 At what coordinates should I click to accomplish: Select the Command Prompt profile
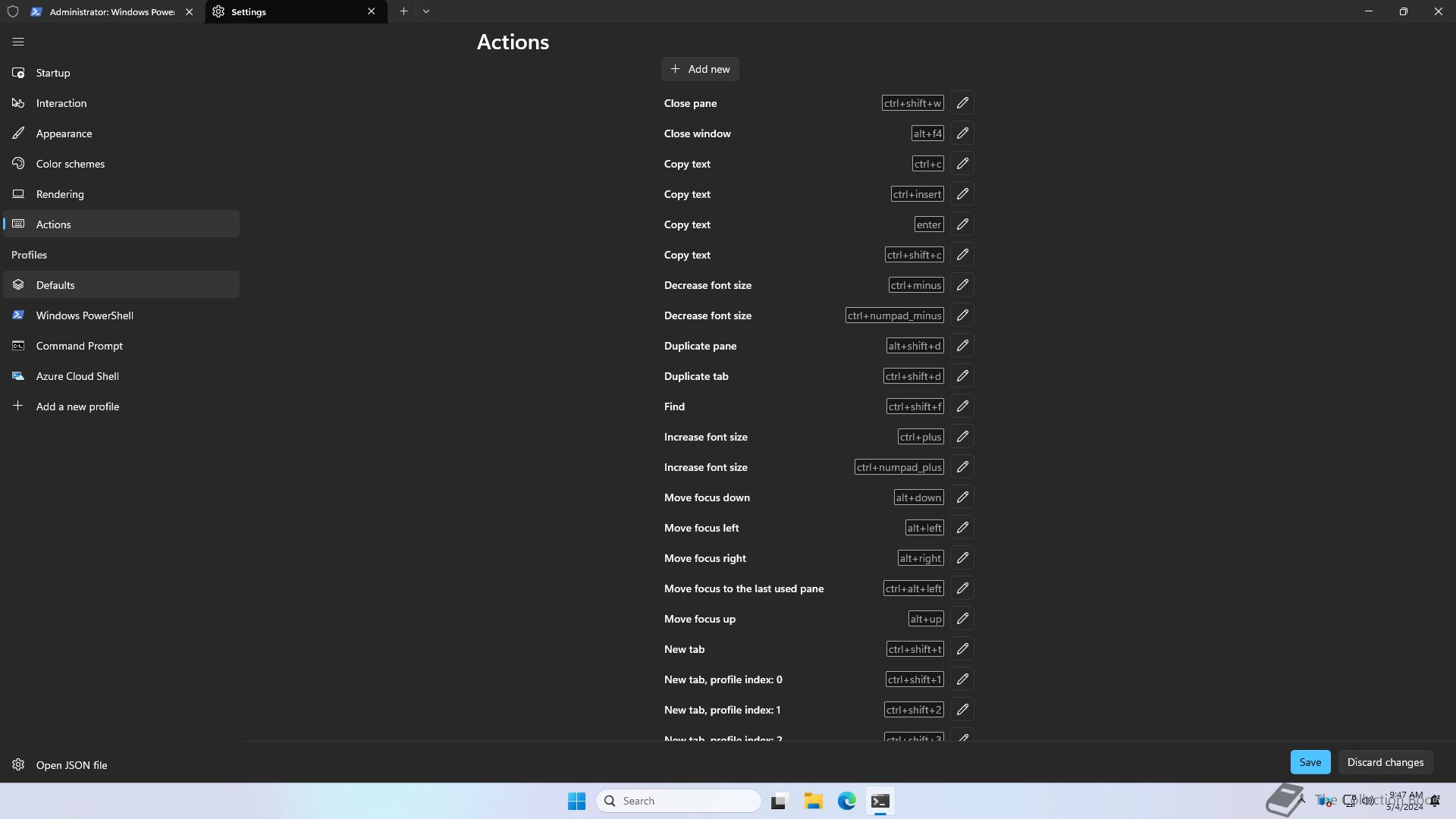click(x=79, y=346)
